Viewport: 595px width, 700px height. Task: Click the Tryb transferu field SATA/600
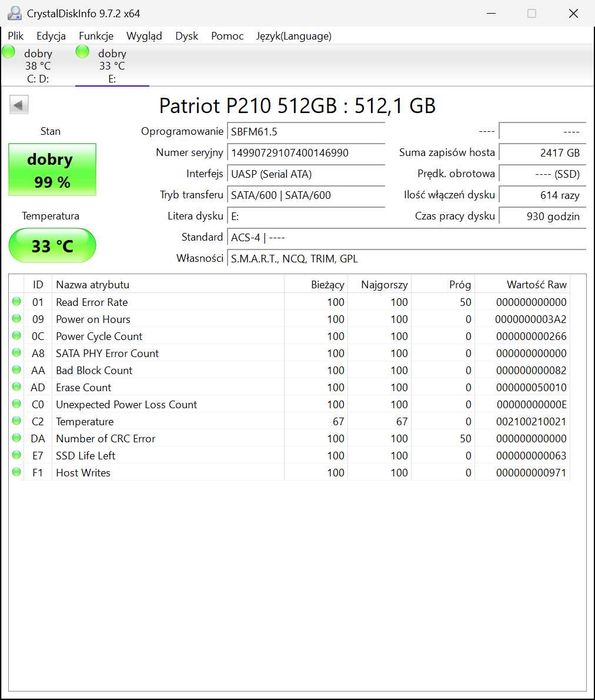coord(306,195)
